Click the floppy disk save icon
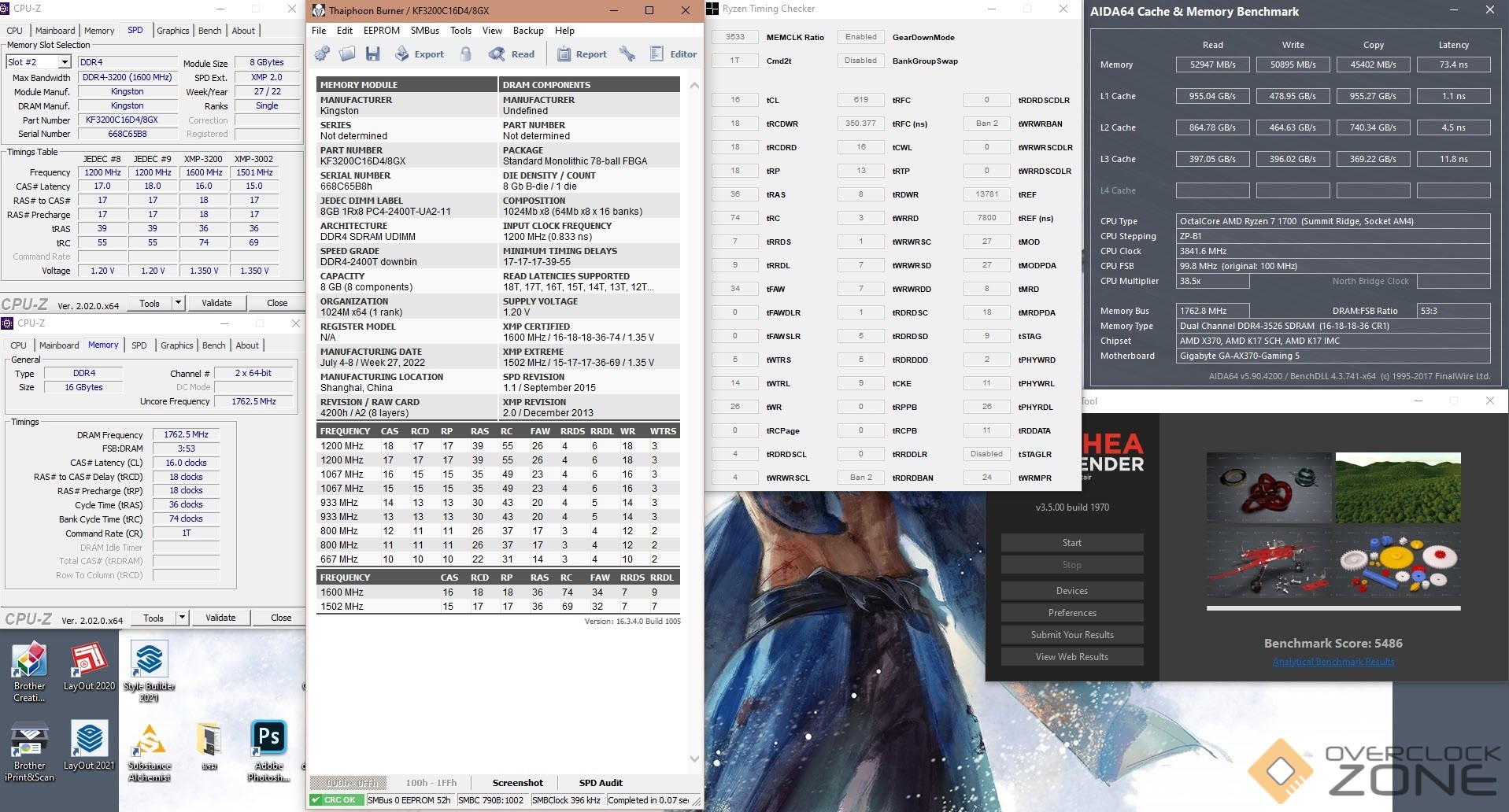Image resolution: width=1509 pixels, height=812 pixels. coord(373,54)
